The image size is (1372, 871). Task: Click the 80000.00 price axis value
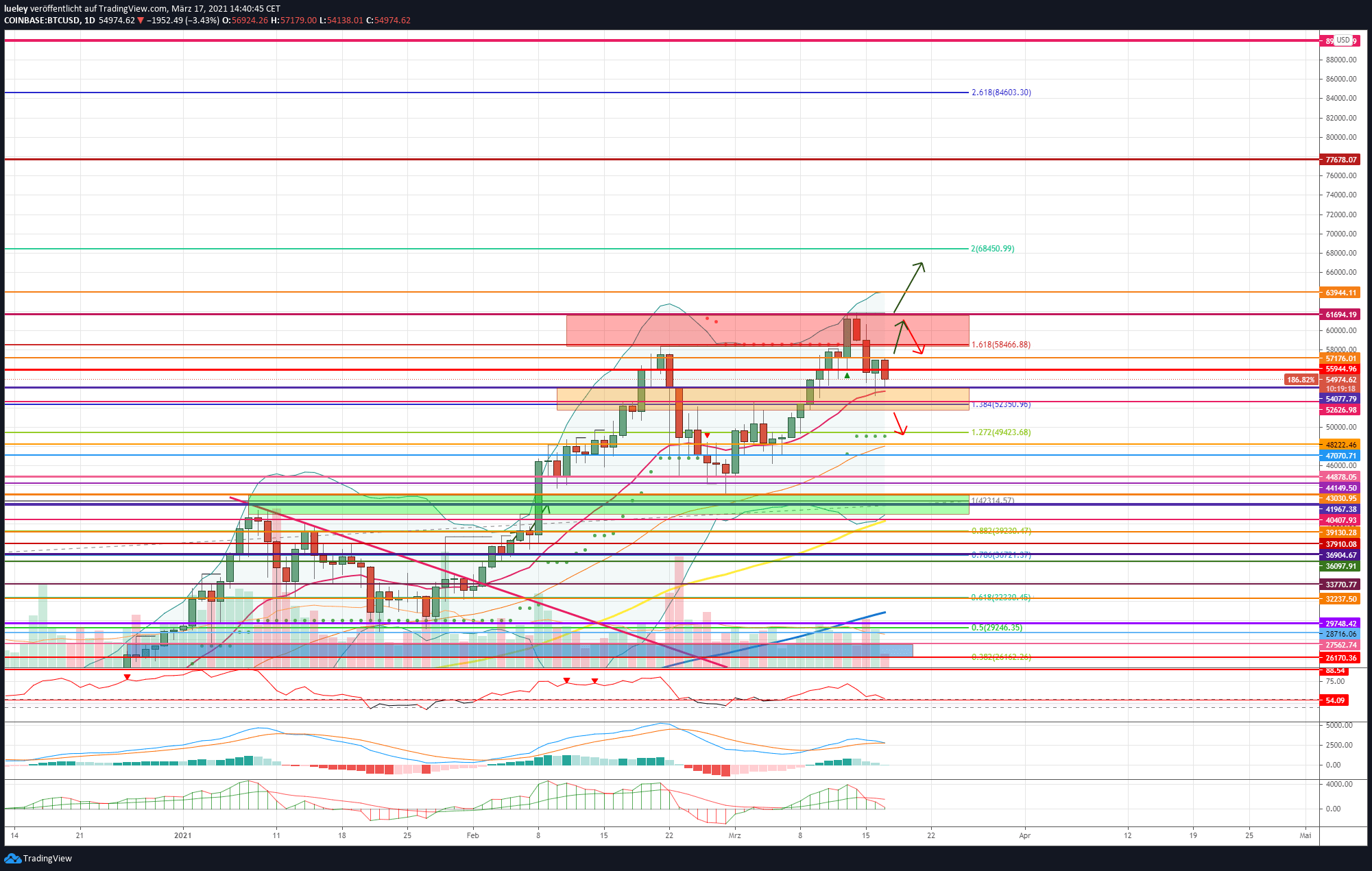point(1341,137)
